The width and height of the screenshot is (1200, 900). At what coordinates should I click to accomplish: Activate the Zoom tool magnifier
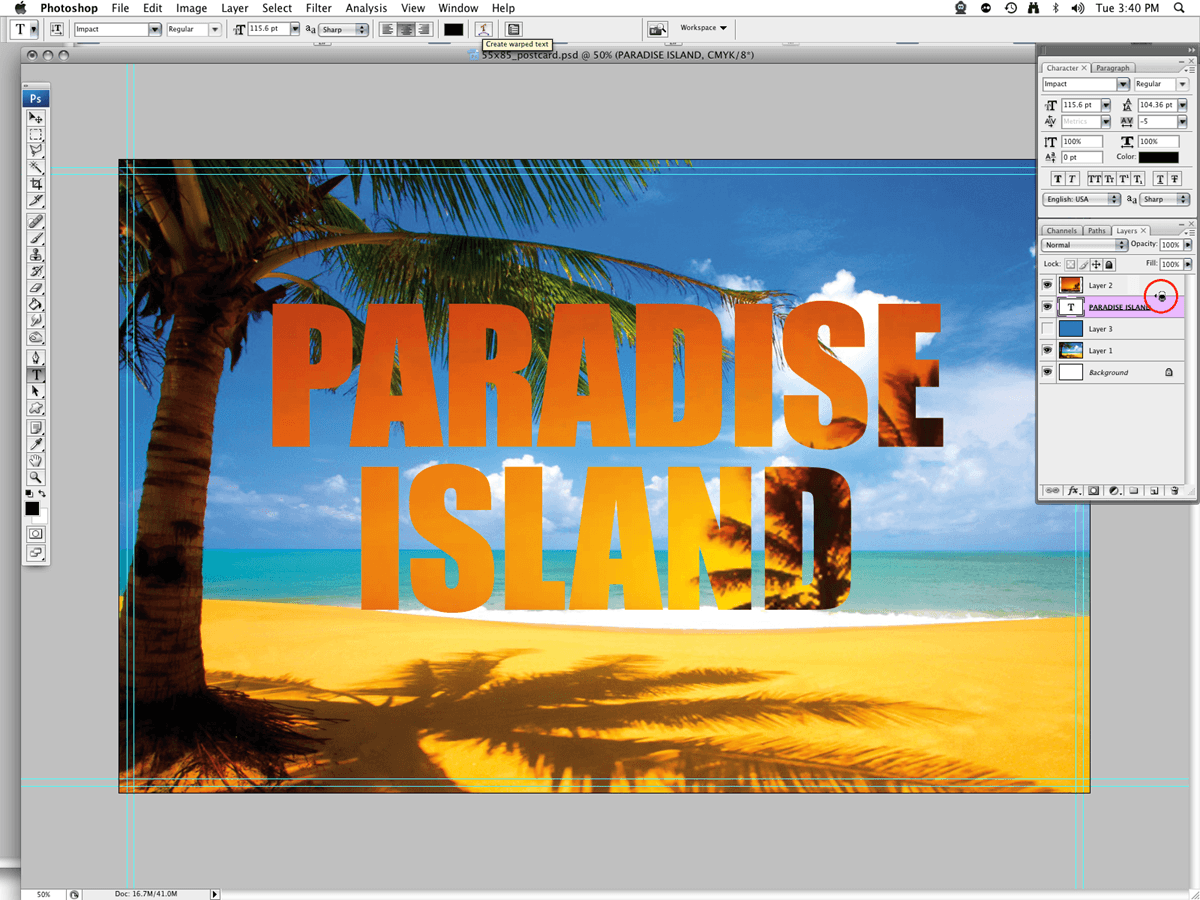tap(36, 477)
